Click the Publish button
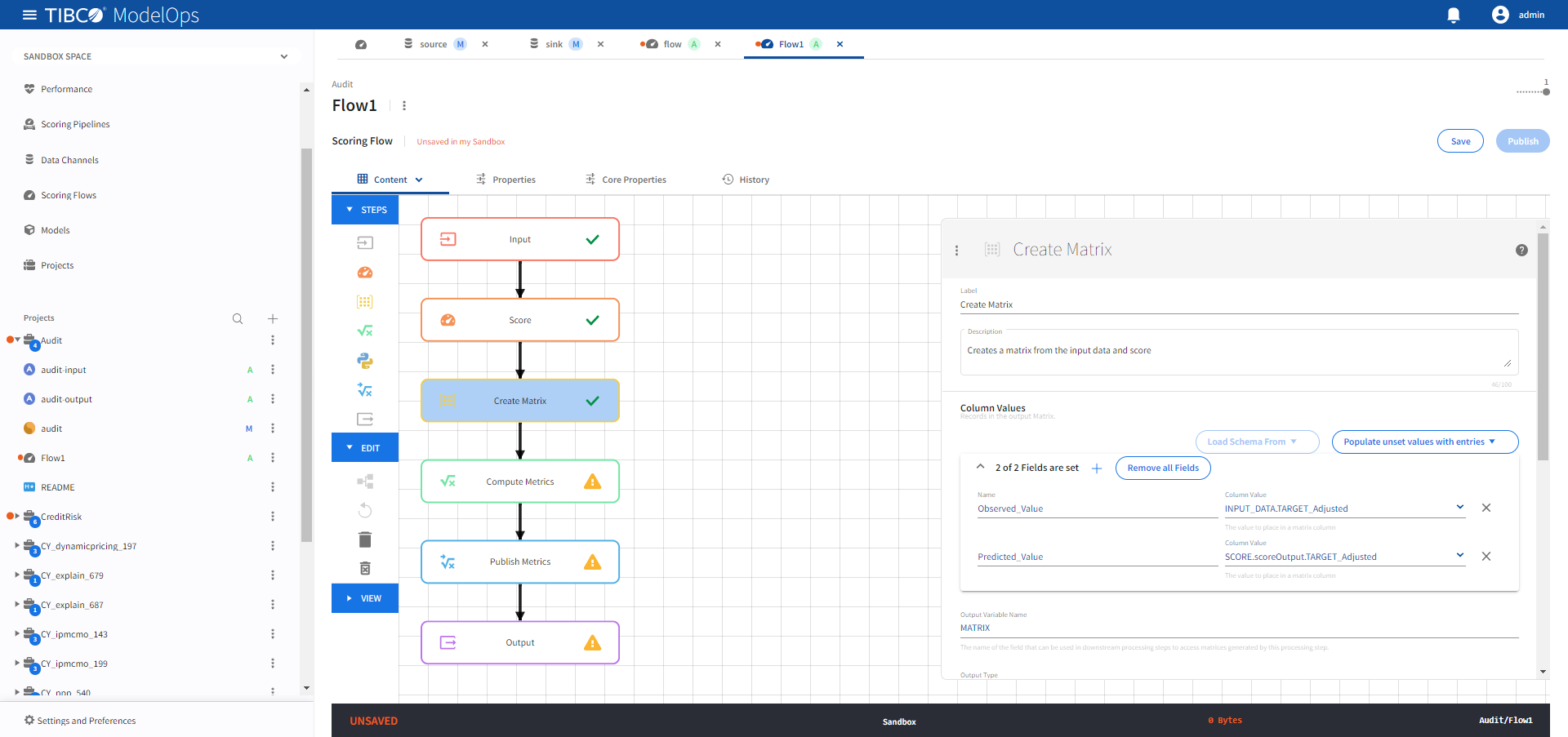 (x=1522, y=141)
